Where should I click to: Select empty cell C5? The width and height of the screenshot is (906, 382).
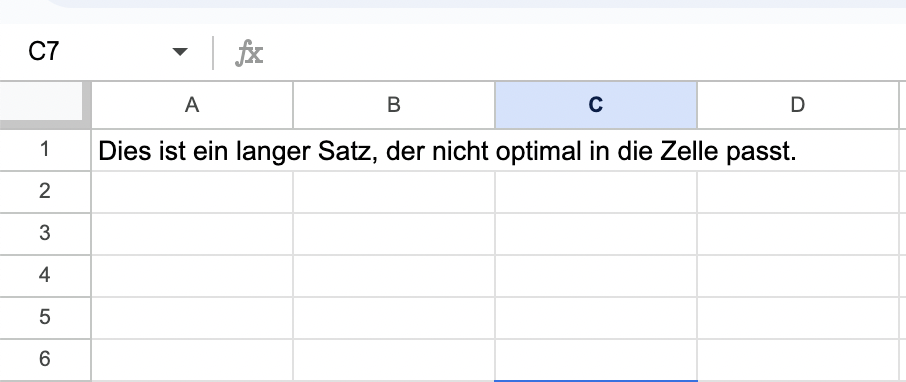[596, 318]
